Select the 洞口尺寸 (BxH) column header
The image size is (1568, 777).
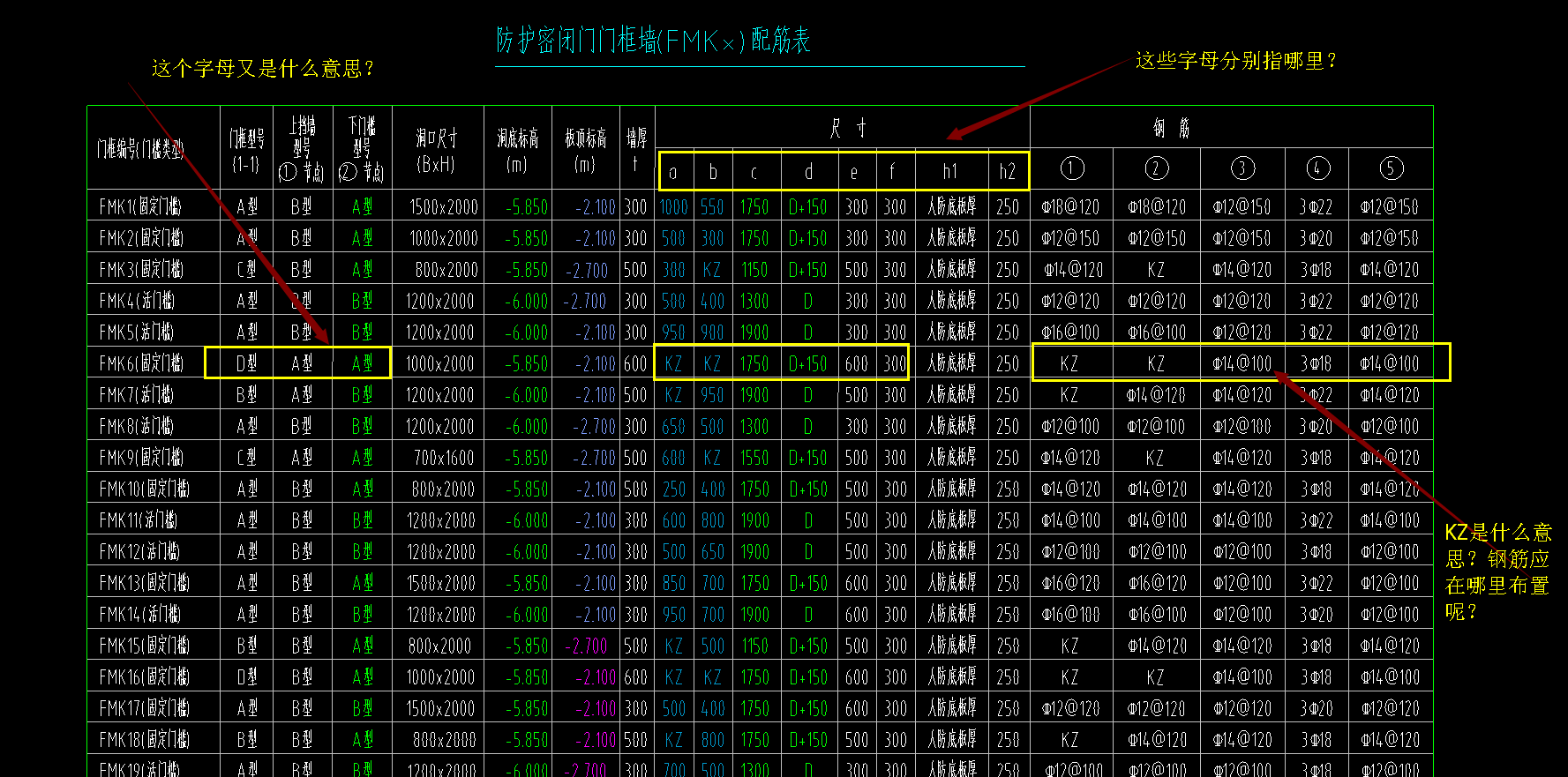click(x=437, y=150)
